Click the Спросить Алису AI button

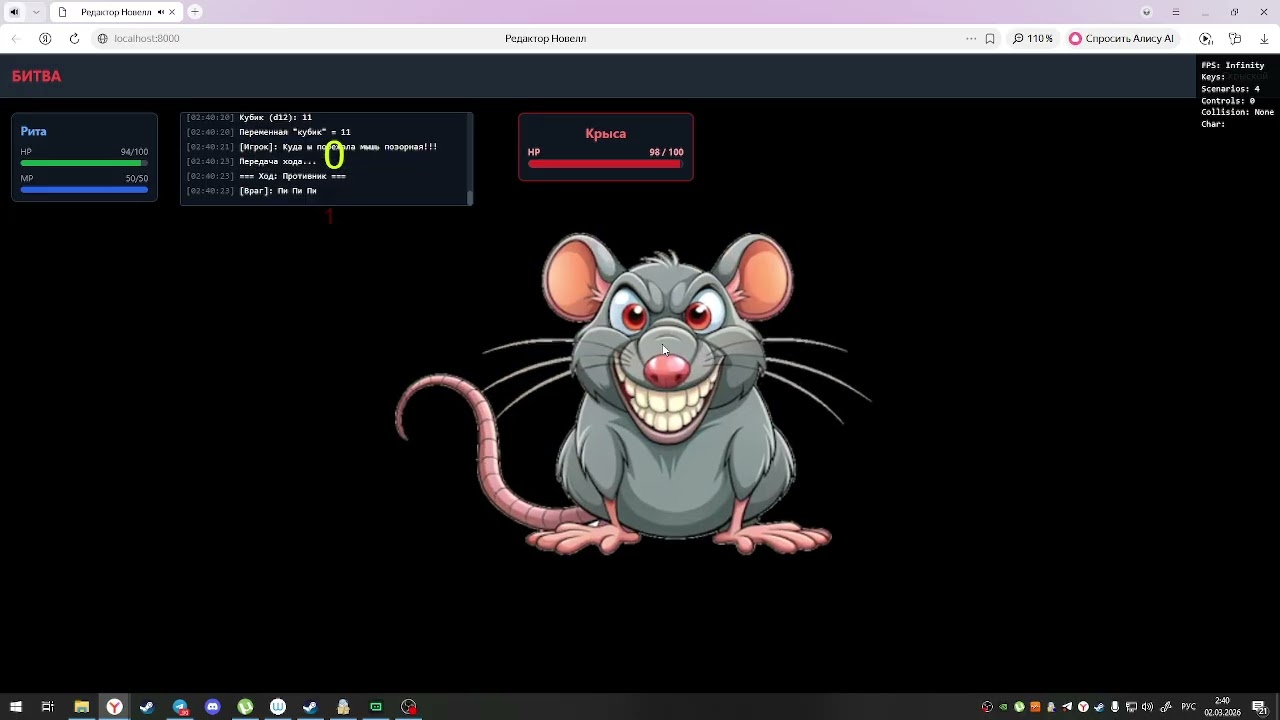pyautogui.click(x=1121, y=38)
